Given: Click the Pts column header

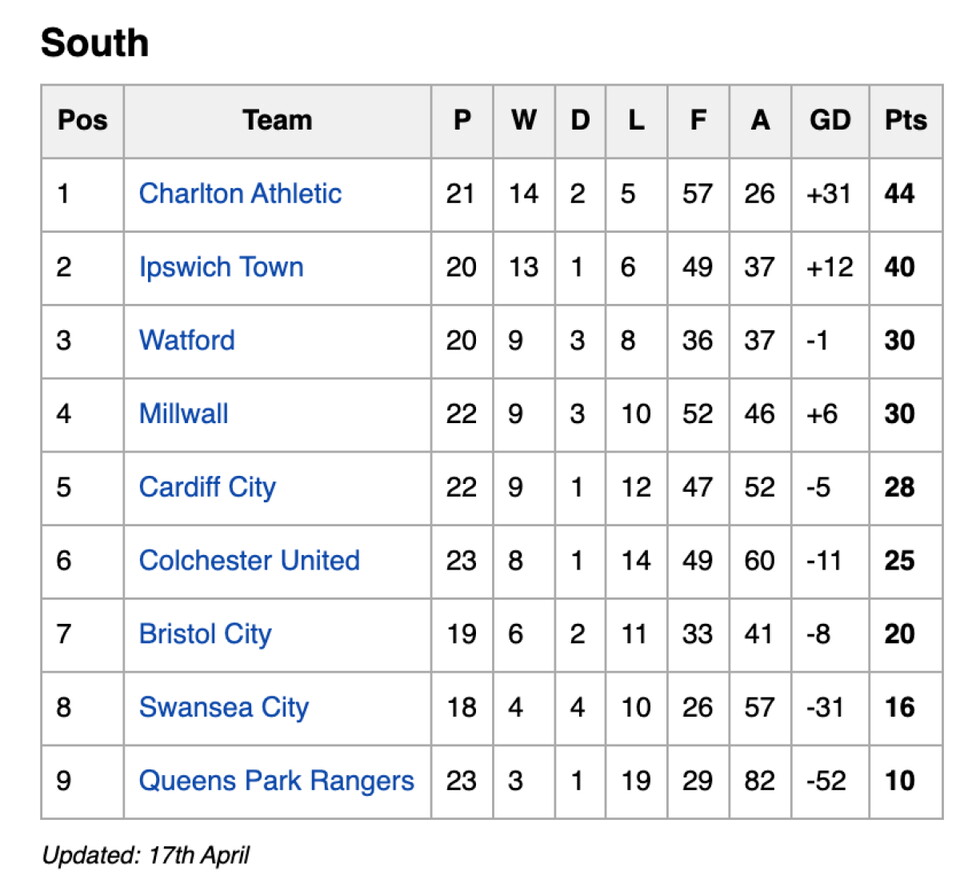Looking at the screenshot, I should click(x=905, y=121).
